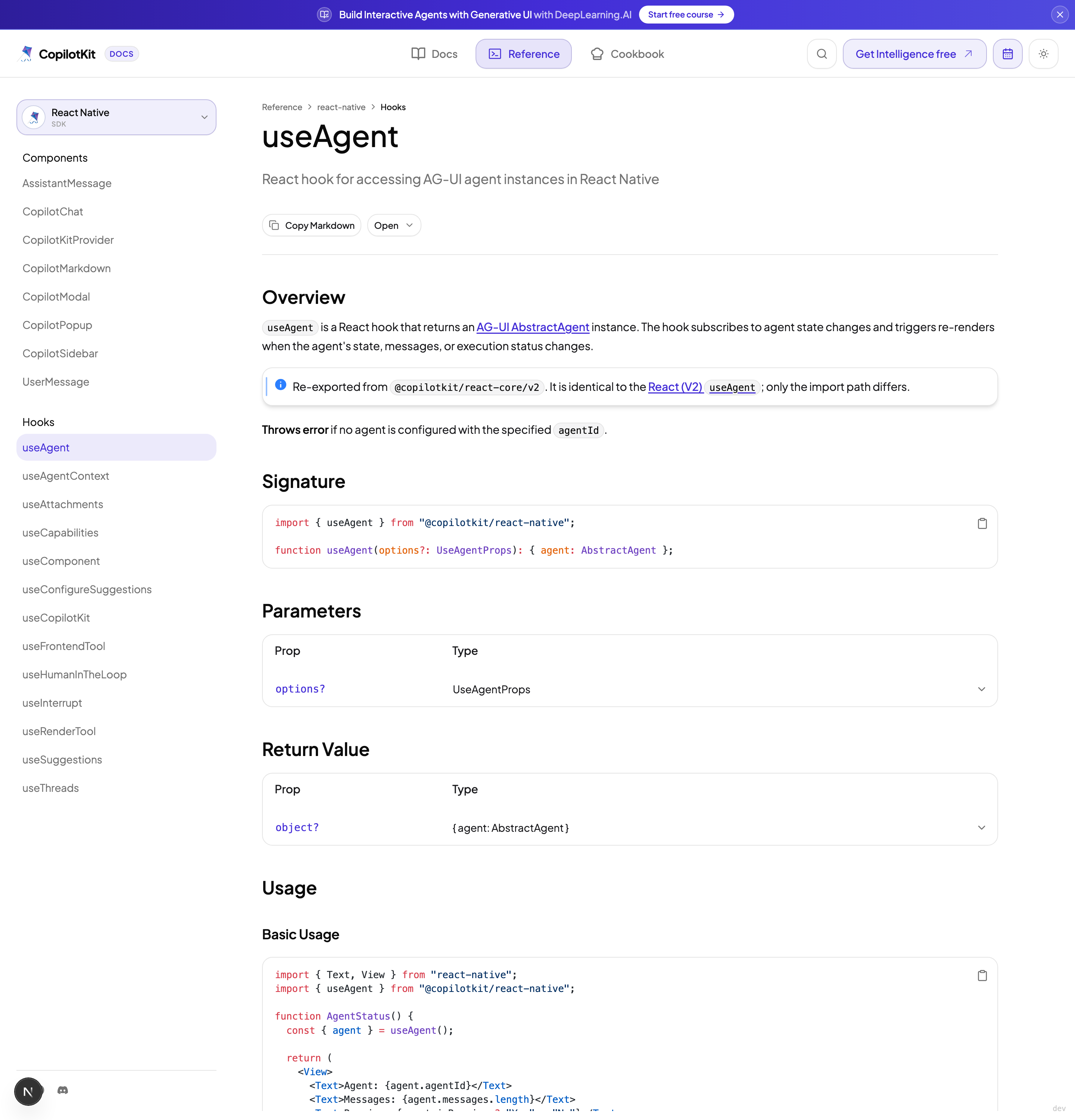Click the Parameters heading

click(x=311, y=612)
